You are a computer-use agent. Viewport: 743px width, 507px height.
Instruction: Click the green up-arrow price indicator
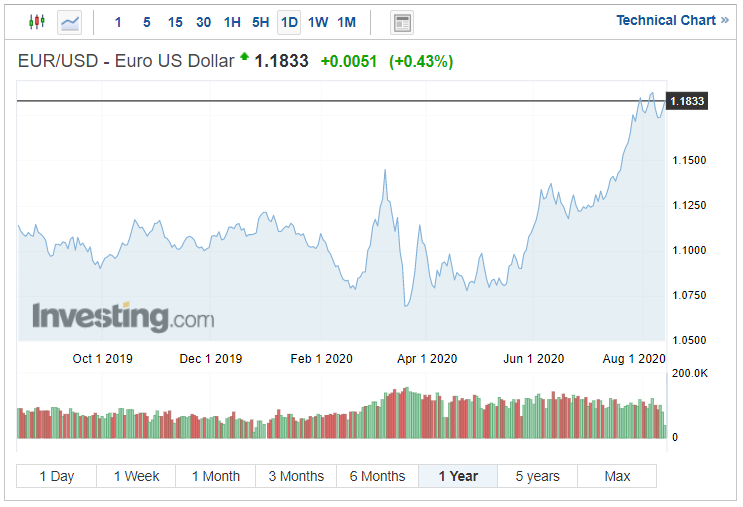pos(244,59)
